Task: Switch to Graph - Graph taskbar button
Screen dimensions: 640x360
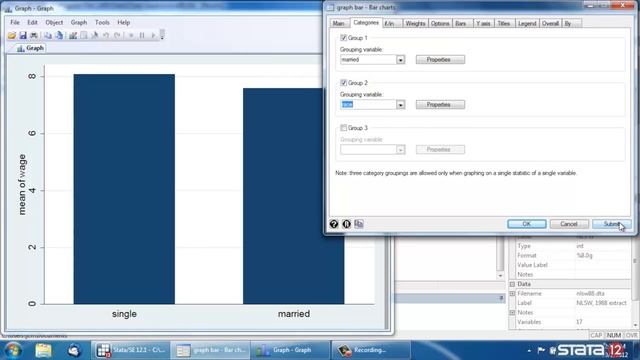Action: click(290, 350)
